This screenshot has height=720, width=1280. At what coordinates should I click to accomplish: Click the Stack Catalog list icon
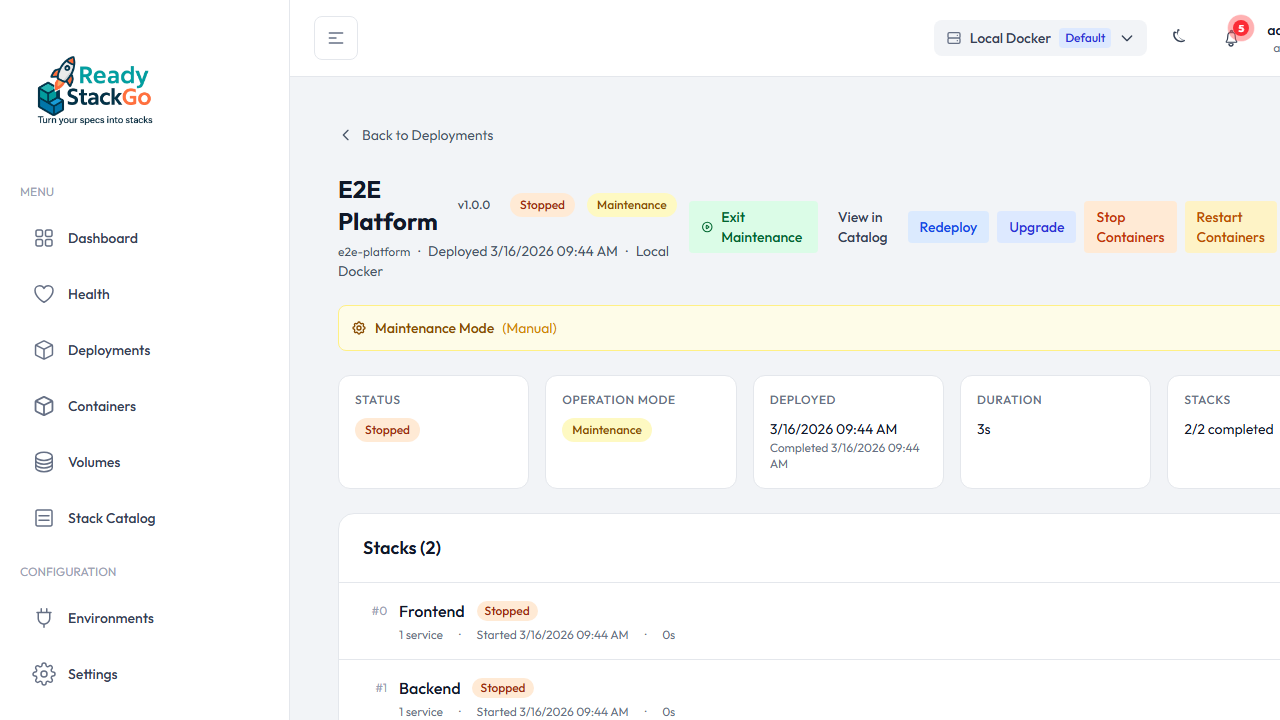click(44, 518)
